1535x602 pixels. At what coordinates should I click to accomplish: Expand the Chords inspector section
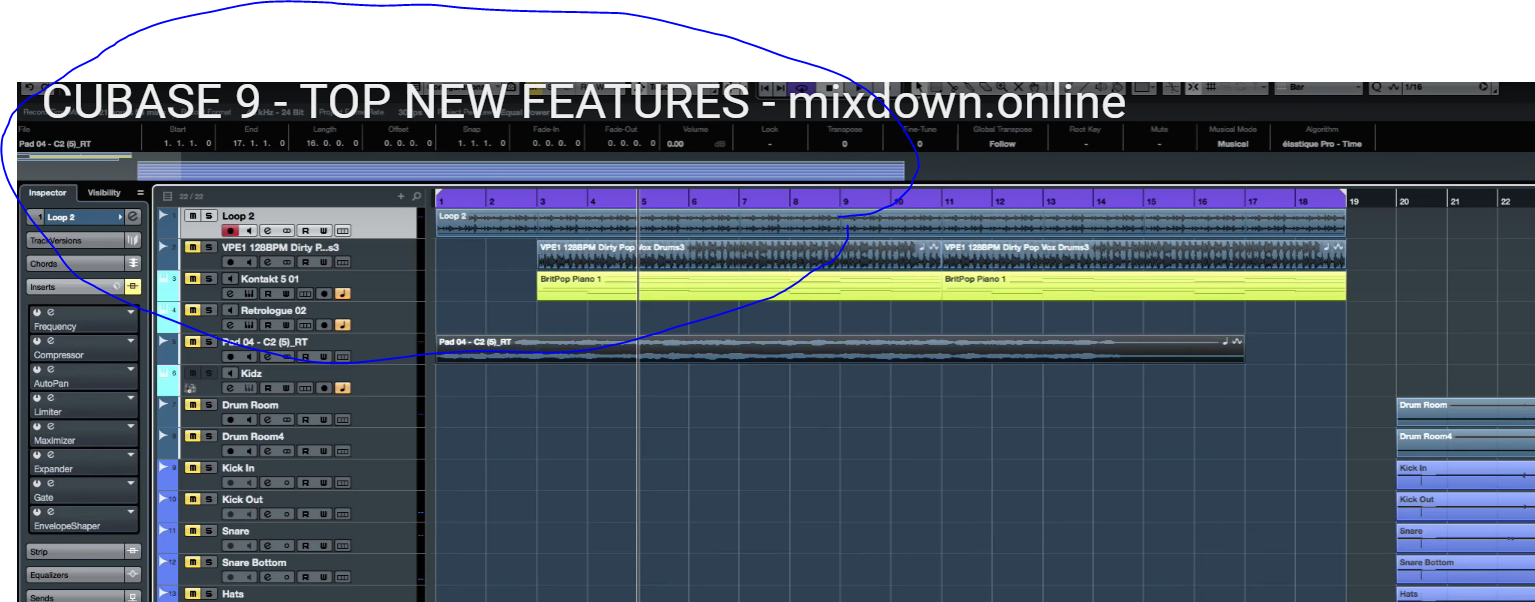pos(75,264)
